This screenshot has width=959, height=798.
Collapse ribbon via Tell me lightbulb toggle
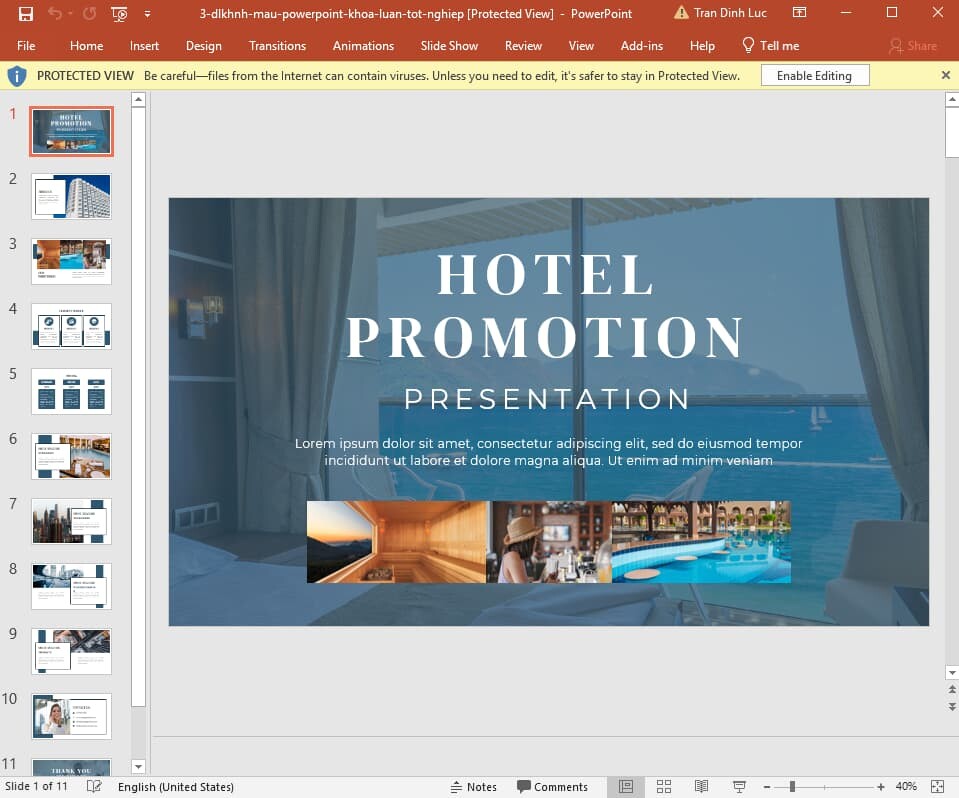tap(746, 45)
